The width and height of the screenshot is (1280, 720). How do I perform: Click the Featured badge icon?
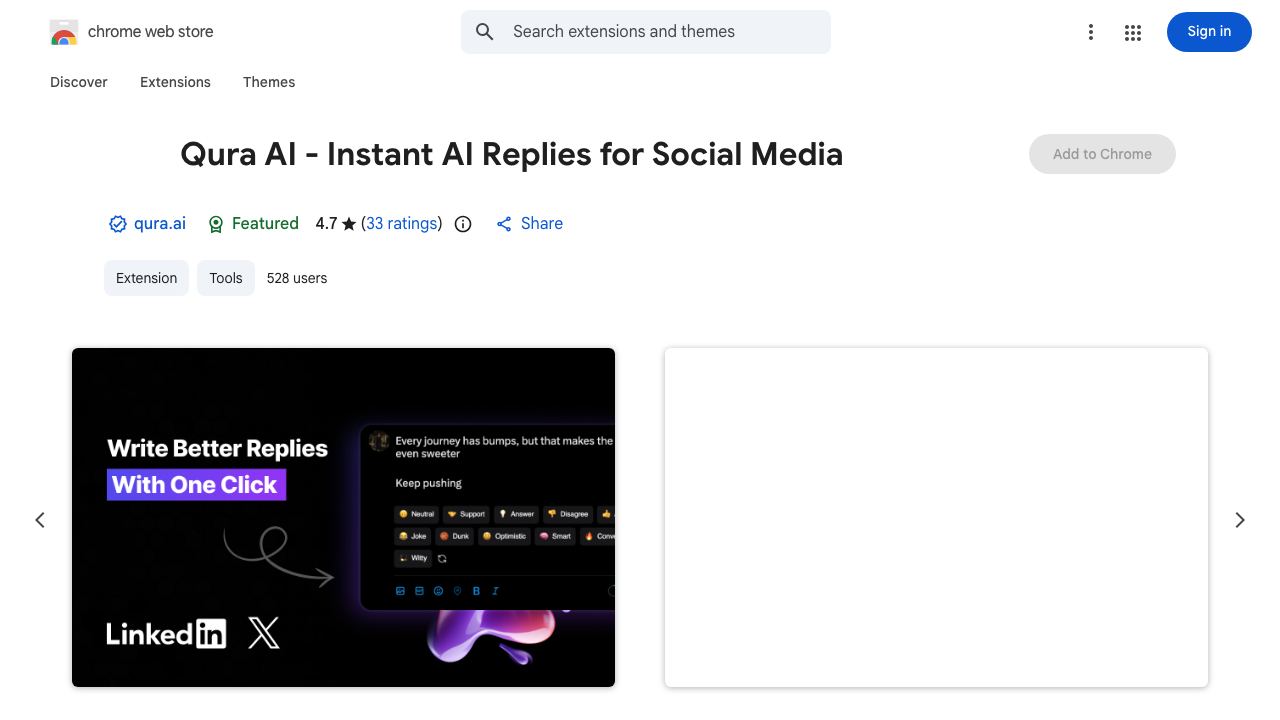[x=216, y=224]
